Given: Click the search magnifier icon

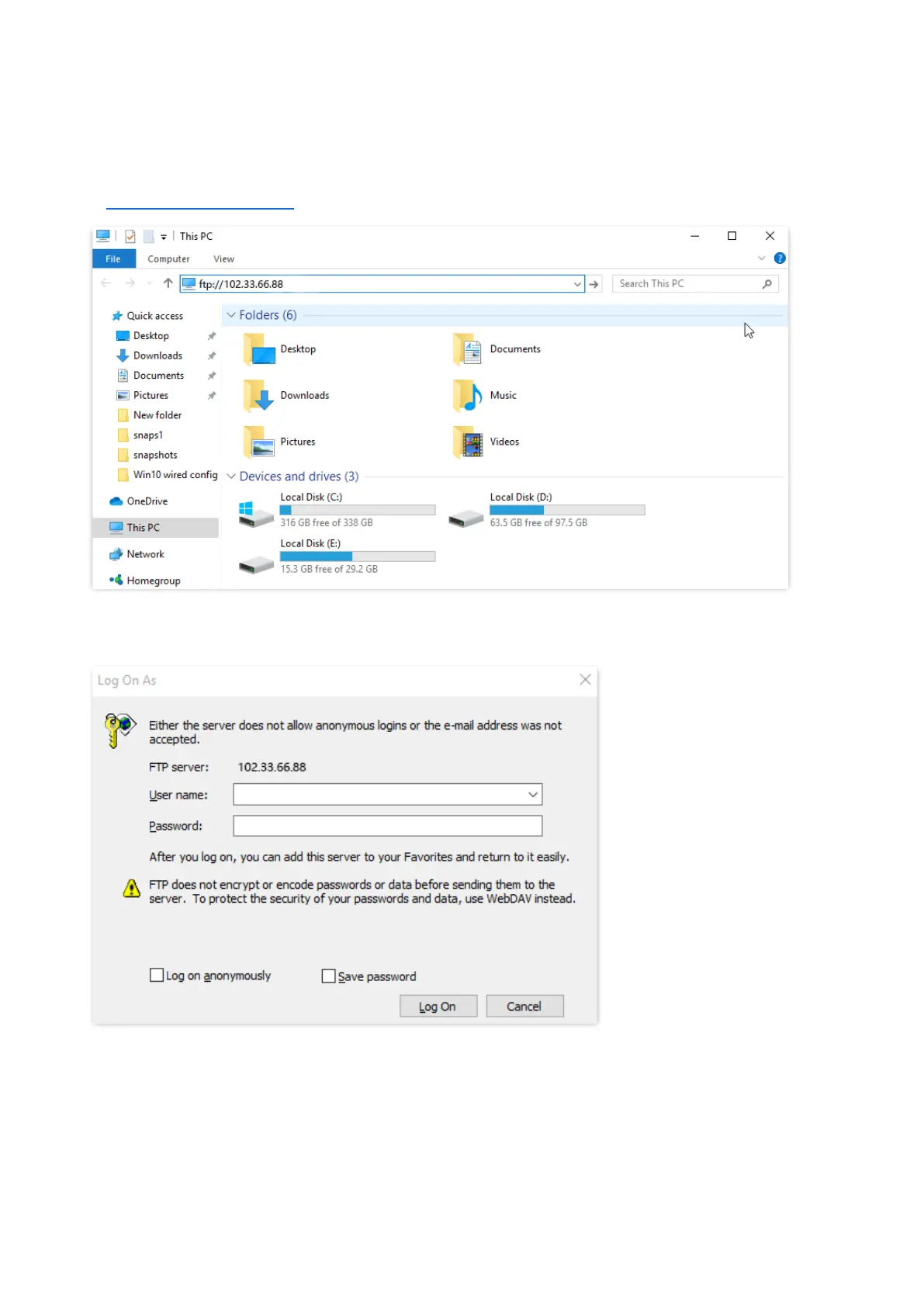Looking at the screenshot, I should tap(767, 284).
